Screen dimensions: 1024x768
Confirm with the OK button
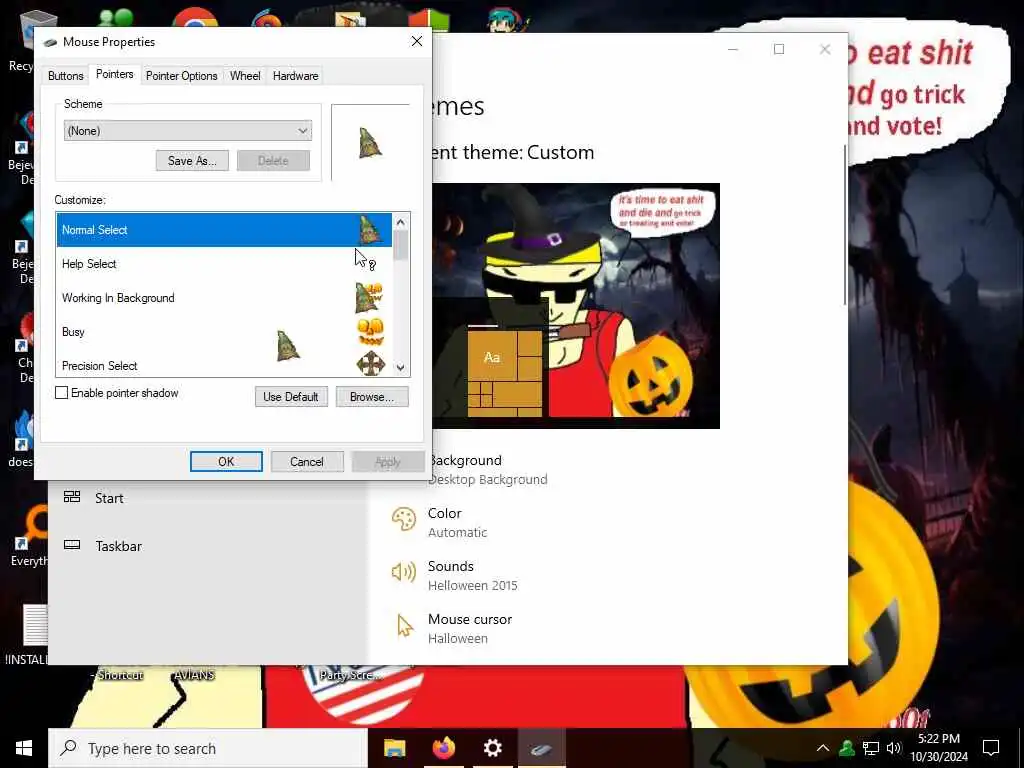tap(226, 462)
